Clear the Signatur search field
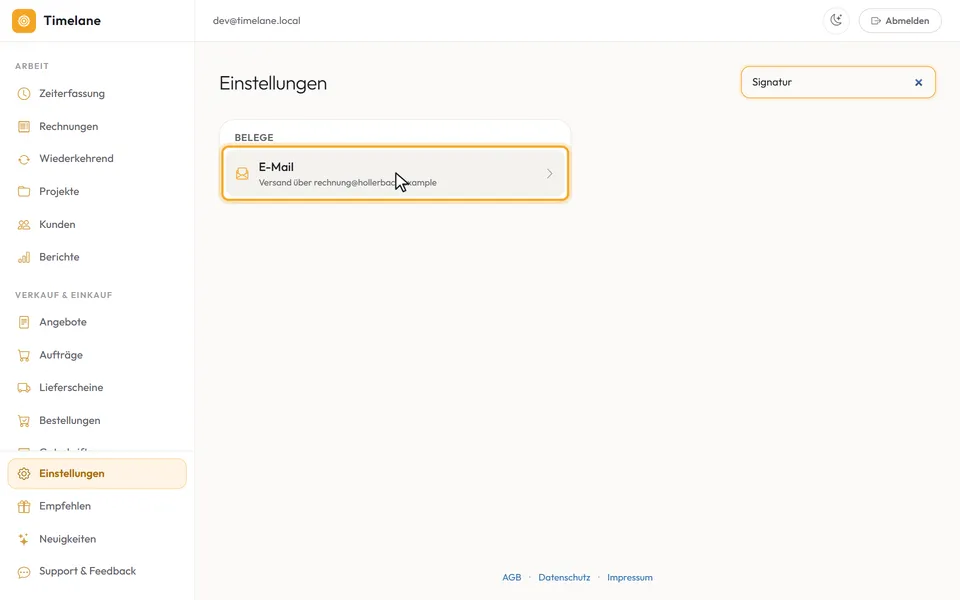Screen dimensions: 960x600 click(918, 82)
